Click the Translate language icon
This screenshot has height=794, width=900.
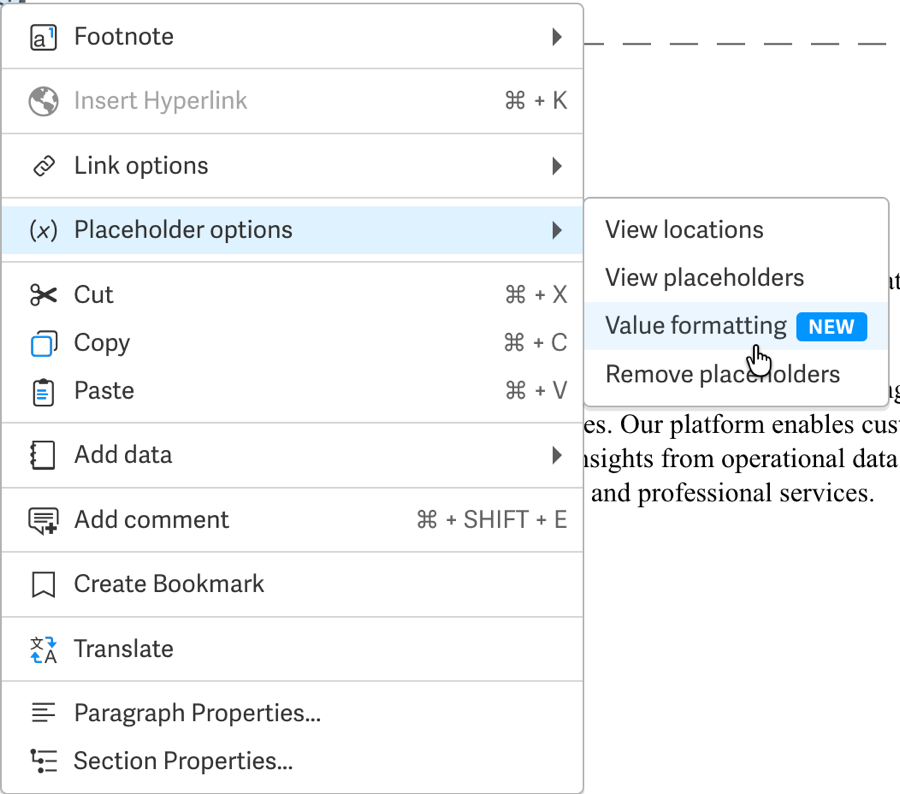[43, 649]
